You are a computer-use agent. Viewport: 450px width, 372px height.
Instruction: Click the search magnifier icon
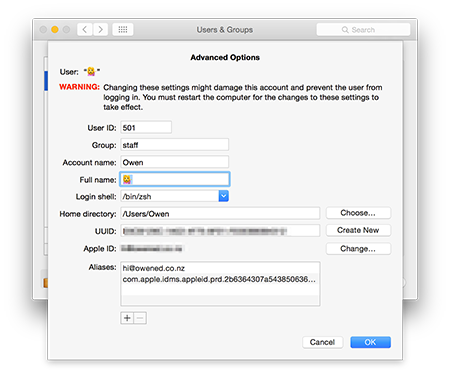coord(345,30)
